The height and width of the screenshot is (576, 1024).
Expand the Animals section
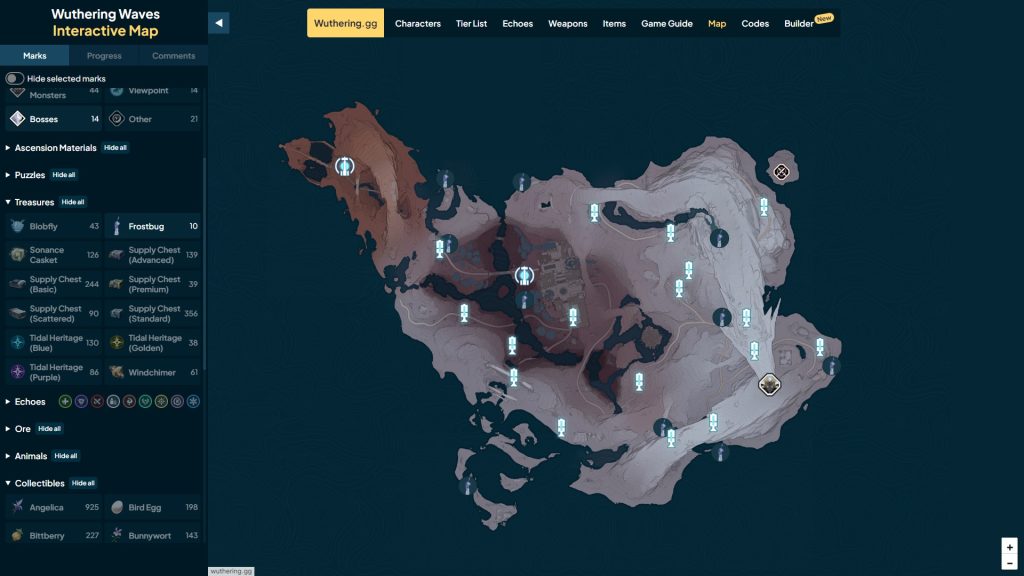coord(26,456)
